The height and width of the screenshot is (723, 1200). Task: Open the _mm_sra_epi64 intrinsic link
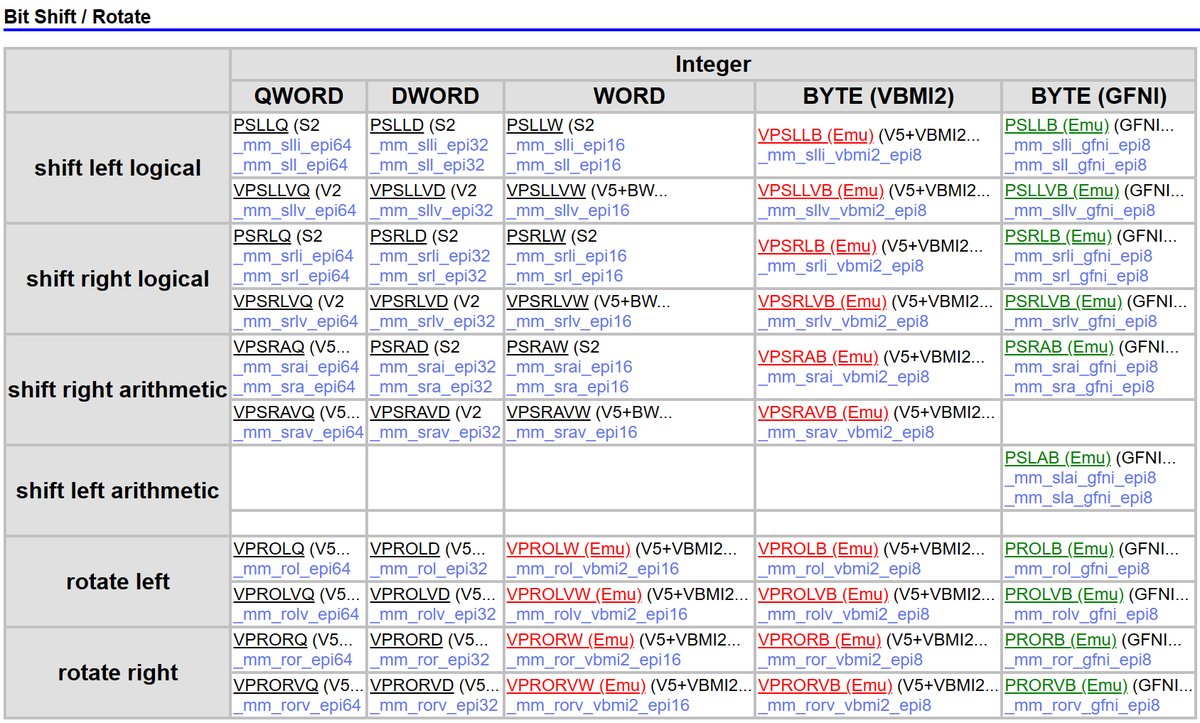click(x=294, y=387)
